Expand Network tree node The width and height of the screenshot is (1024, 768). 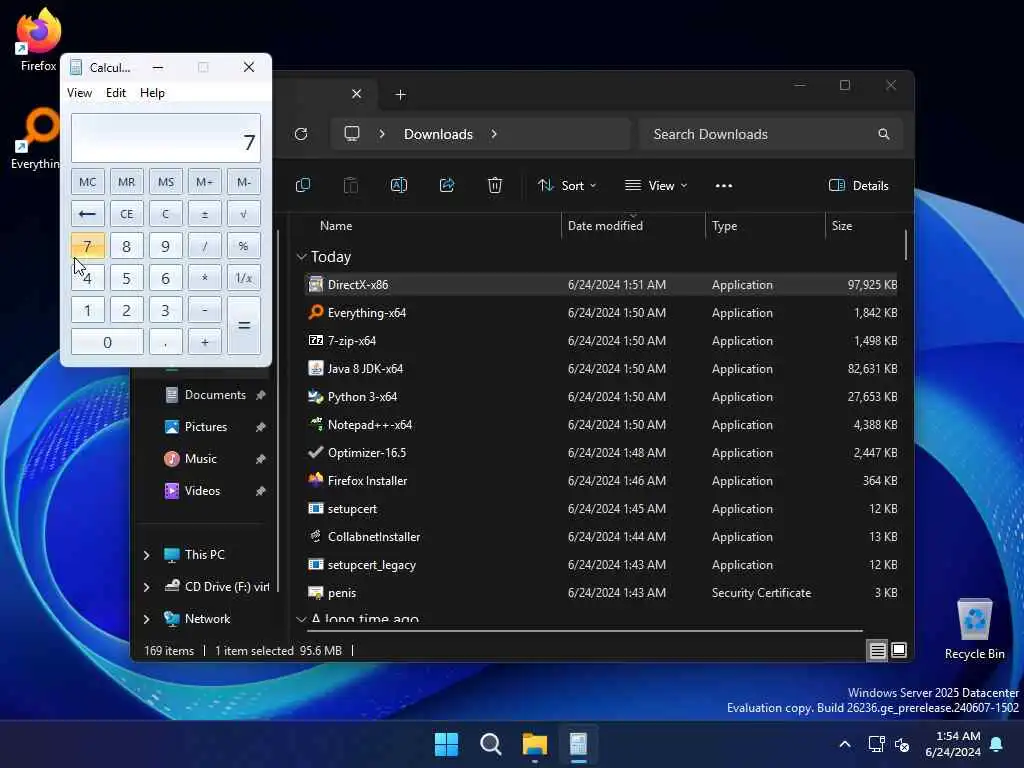coord(146,619)
